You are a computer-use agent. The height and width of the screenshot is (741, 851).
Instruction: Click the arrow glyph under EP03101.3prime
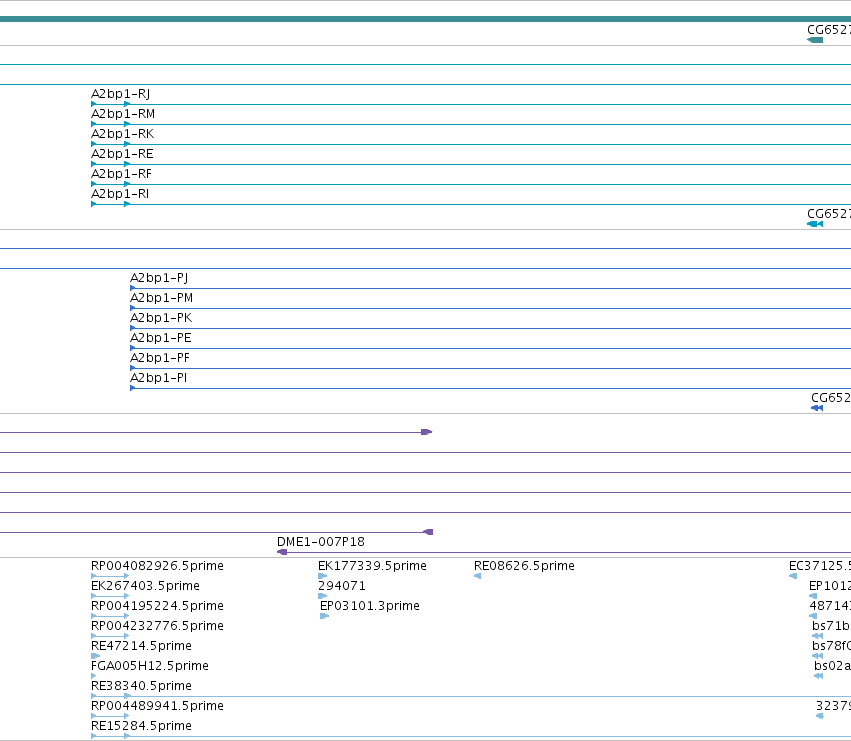(325, 616)
